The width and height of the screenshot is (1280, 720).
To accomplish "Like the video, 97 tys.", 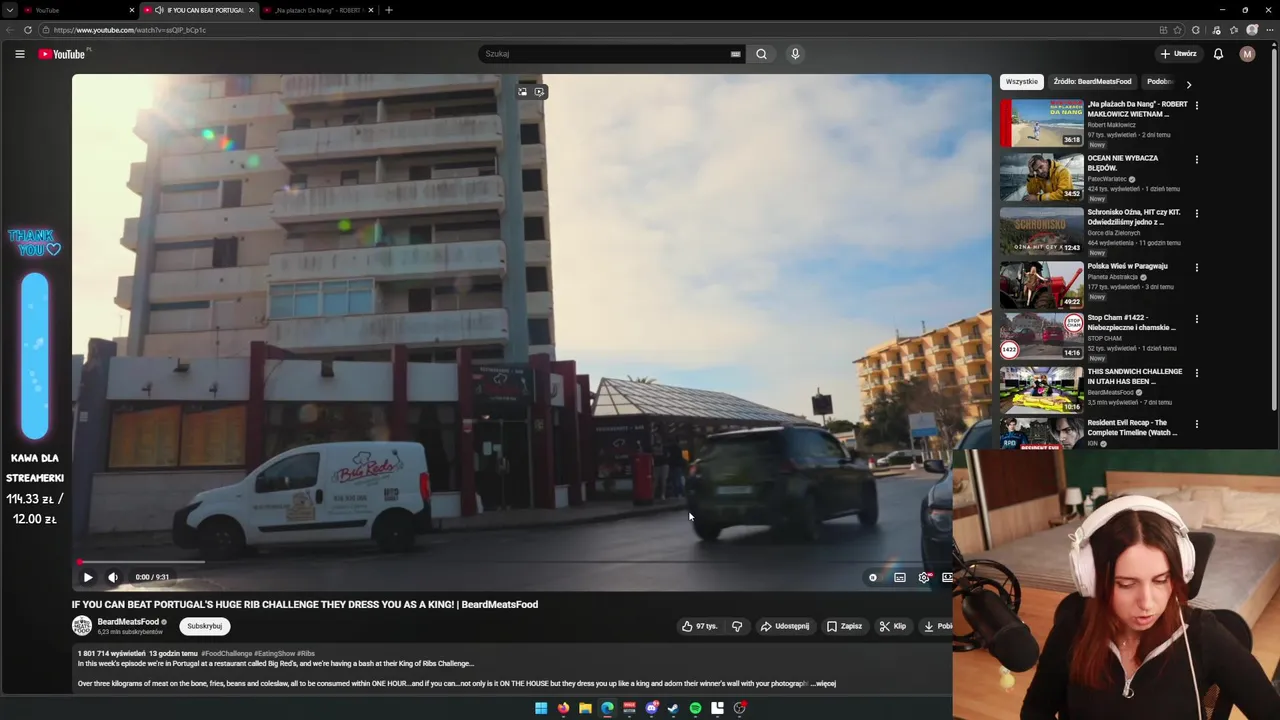I will click(x=700, y=626).
